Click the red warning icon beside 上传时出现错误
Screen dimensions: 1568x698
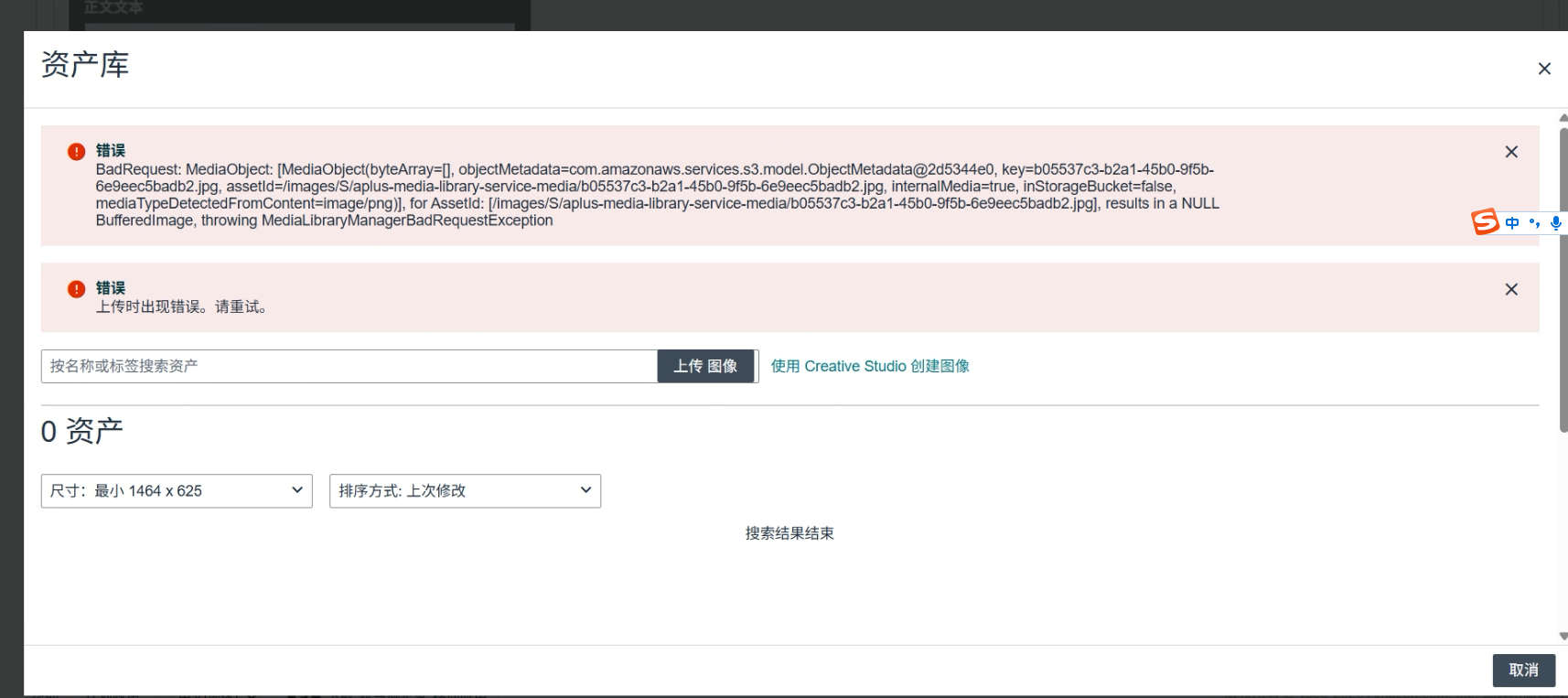coord(77,289)
